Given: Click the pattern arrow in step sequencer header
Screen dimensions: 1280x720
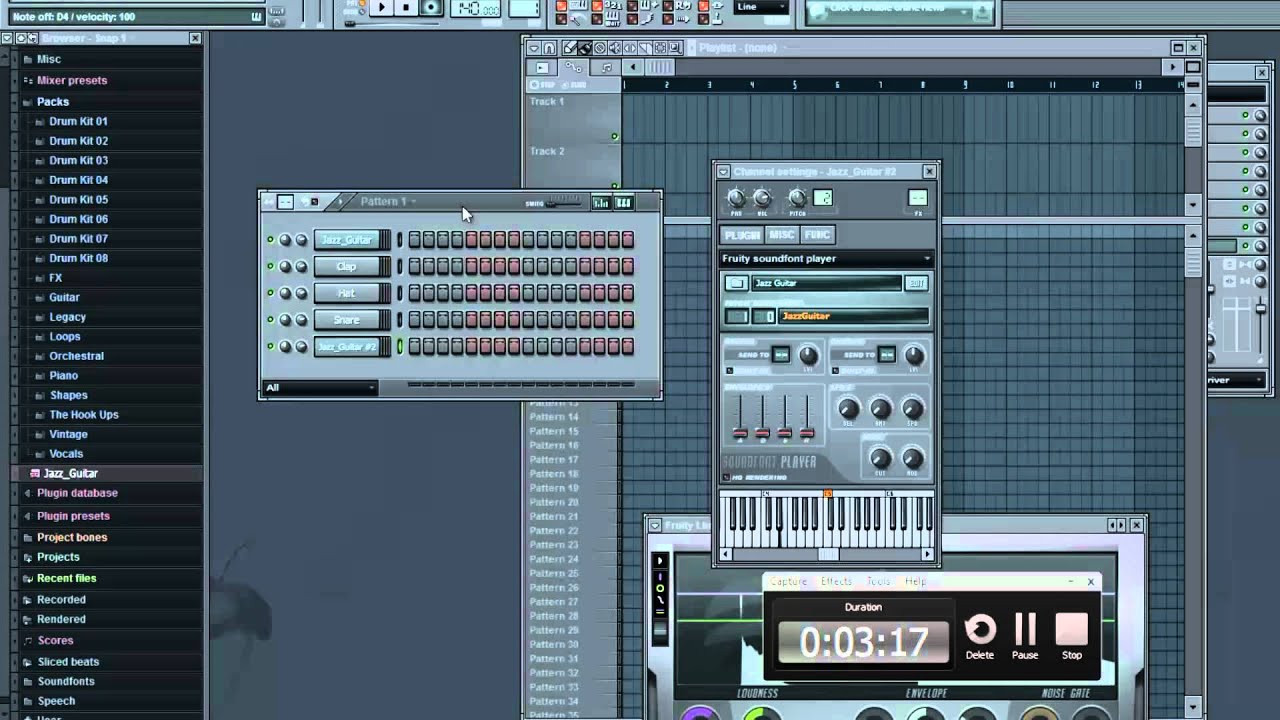Looking at the screenshot, I should click(340, 202).
